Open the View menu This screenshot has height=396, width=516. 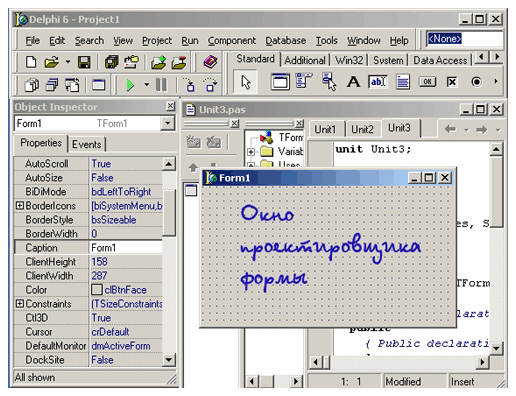pos(123,41)
